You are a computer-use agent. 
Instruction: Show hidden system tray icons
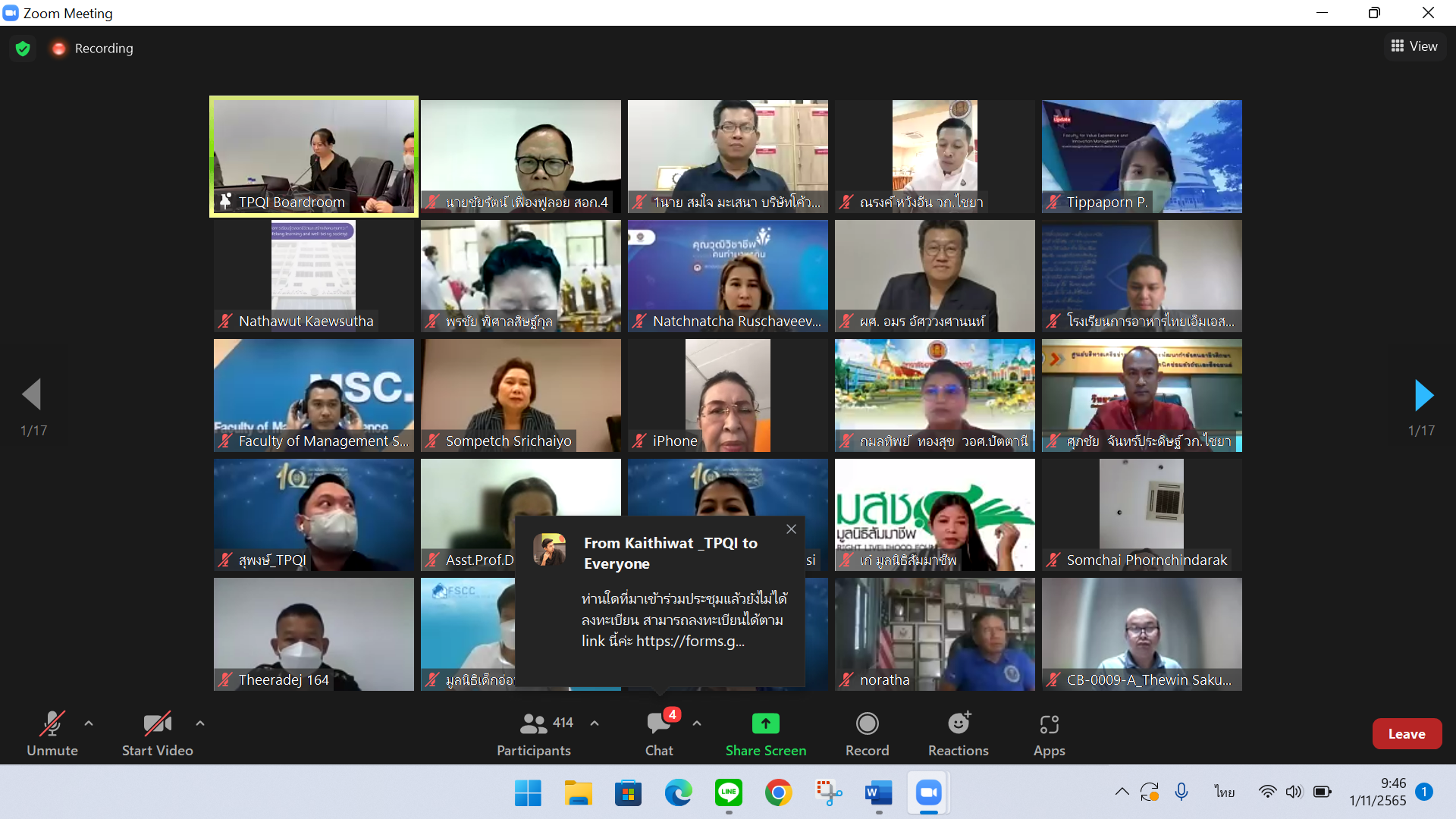pos(1122,792)
